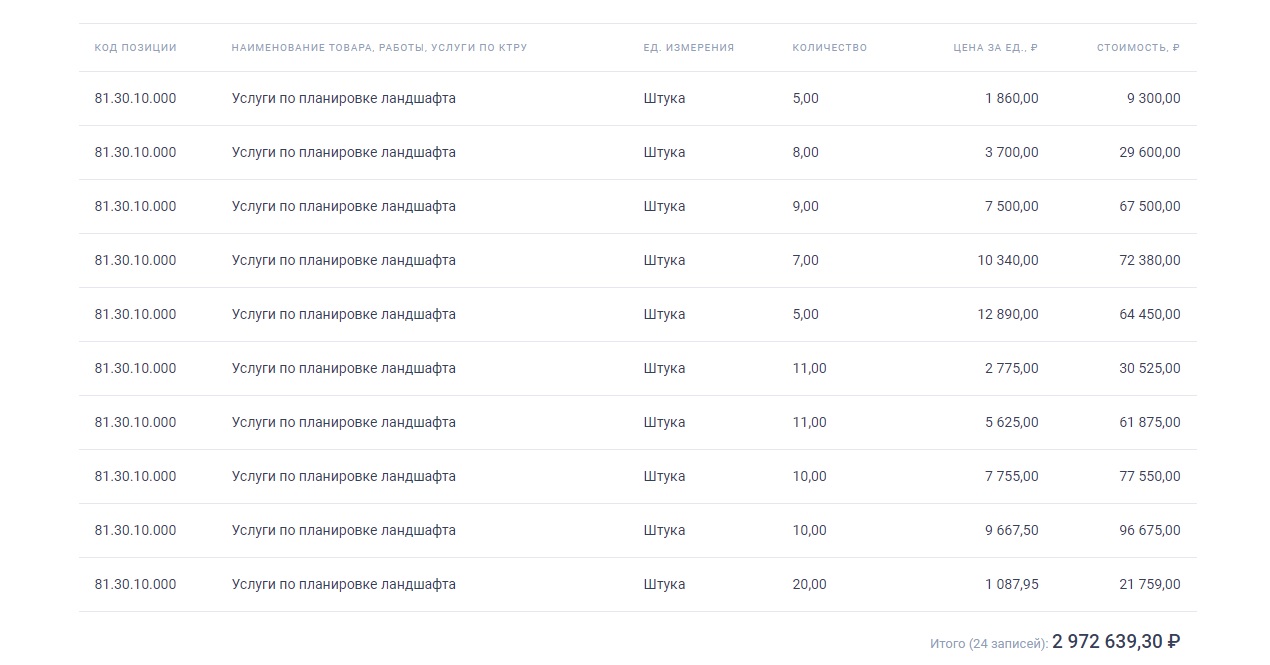1270x665 pixels.
Task: Click the unit price 10 340,00
Action: tap(1007, 261)
